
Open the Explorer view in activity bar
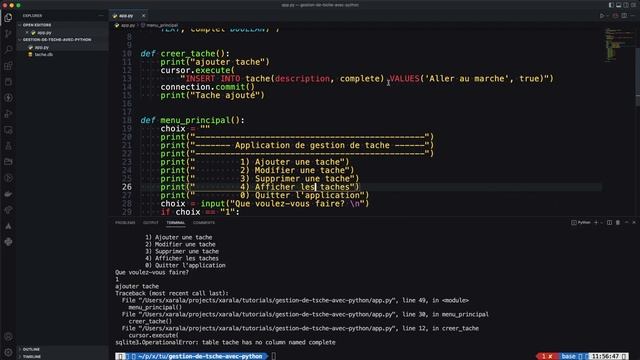pyautogui.click(x=8, y=18)
